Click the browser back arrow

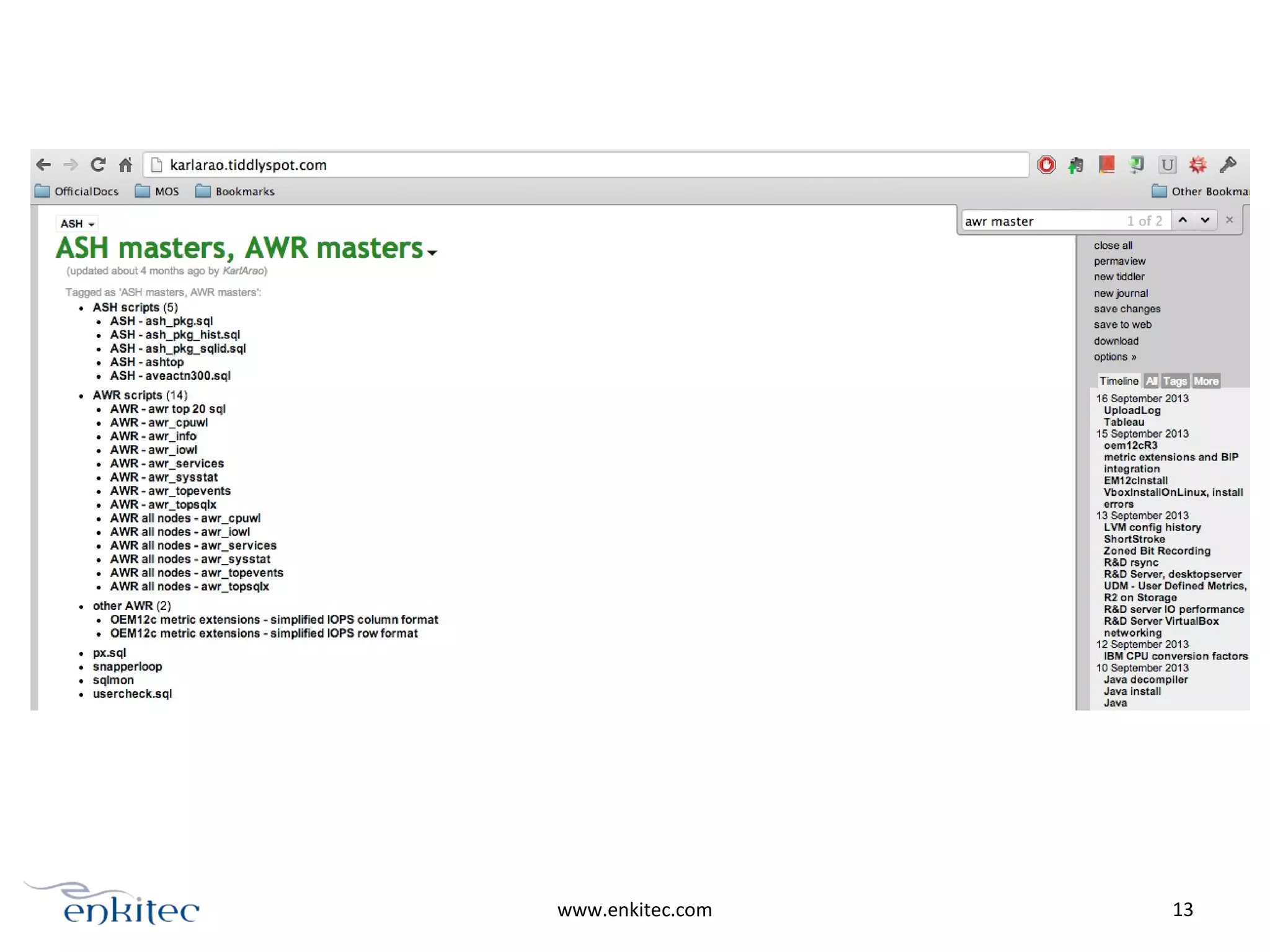(x=43, y=165)
